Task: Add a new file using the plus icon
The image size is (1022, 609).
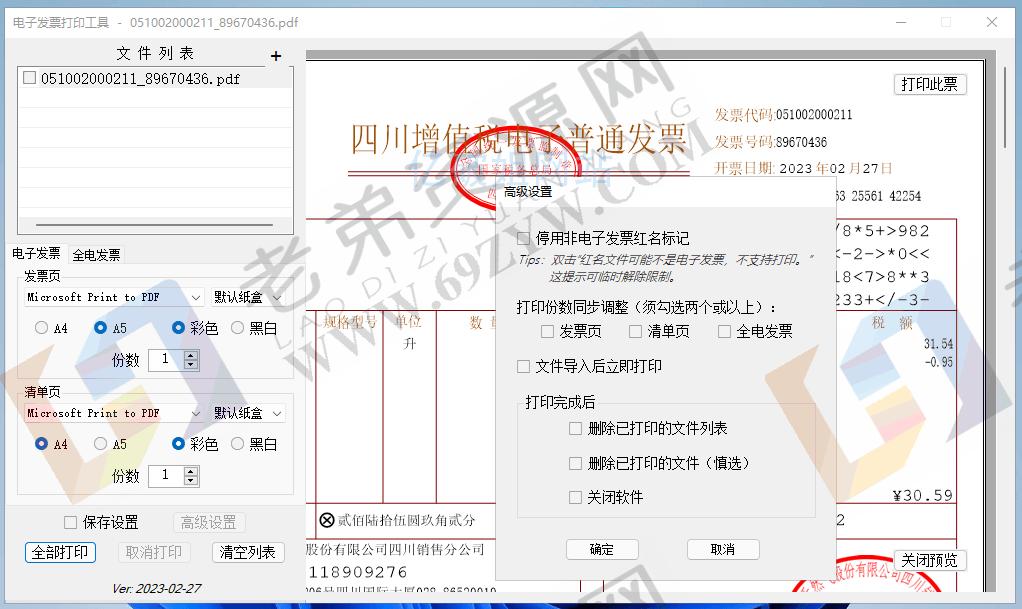Action: point(276,55)
